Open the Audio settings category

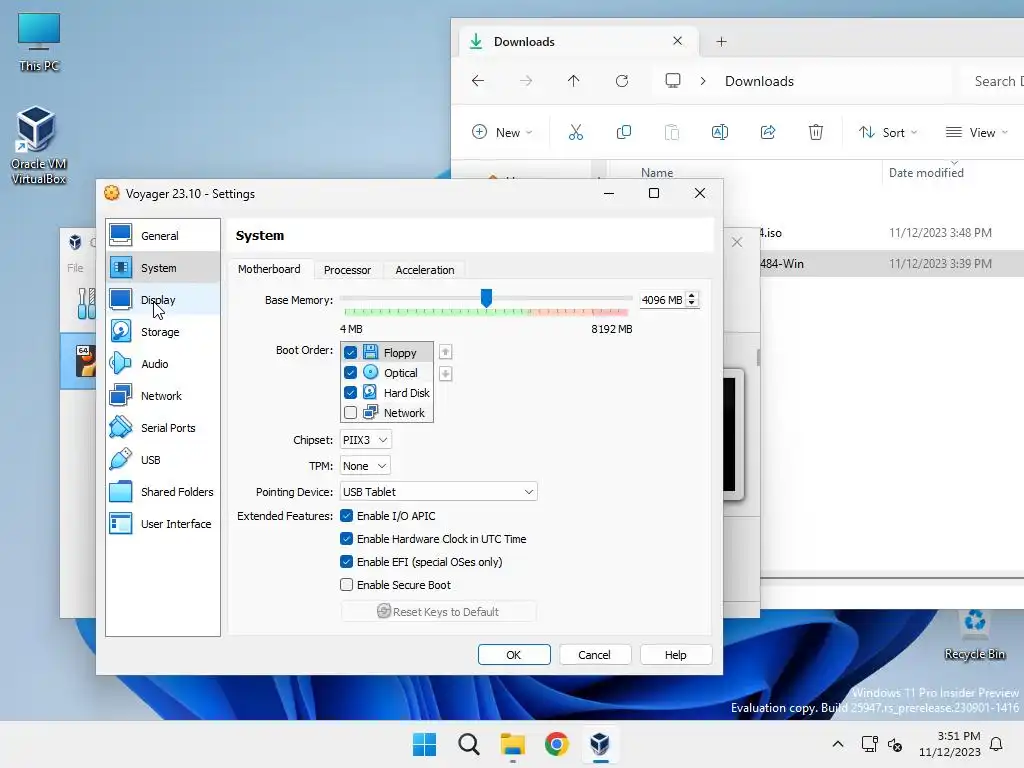point(163,364)
